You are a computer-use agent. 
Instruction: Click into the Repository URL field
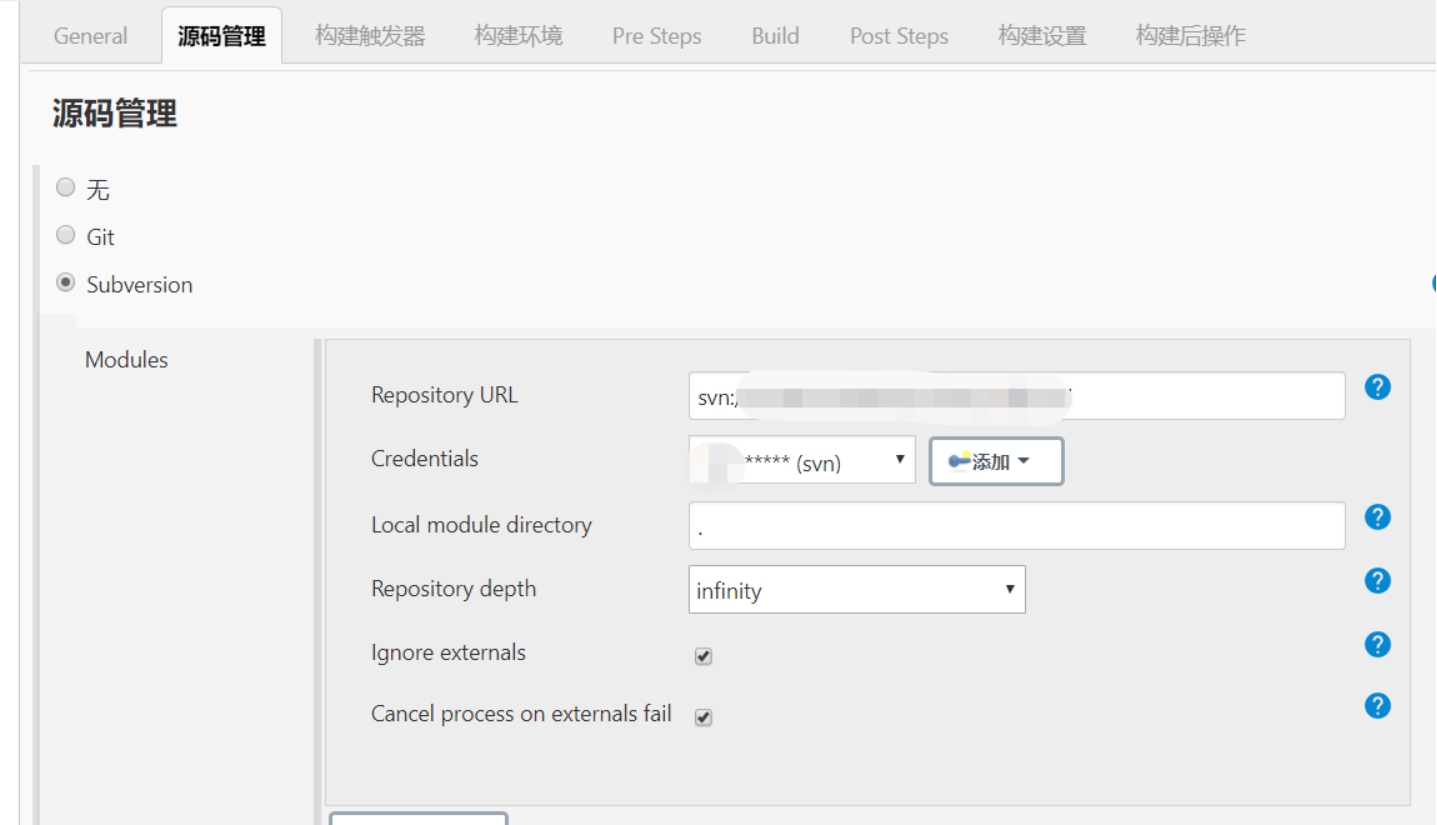click(x=1017, y=396)
